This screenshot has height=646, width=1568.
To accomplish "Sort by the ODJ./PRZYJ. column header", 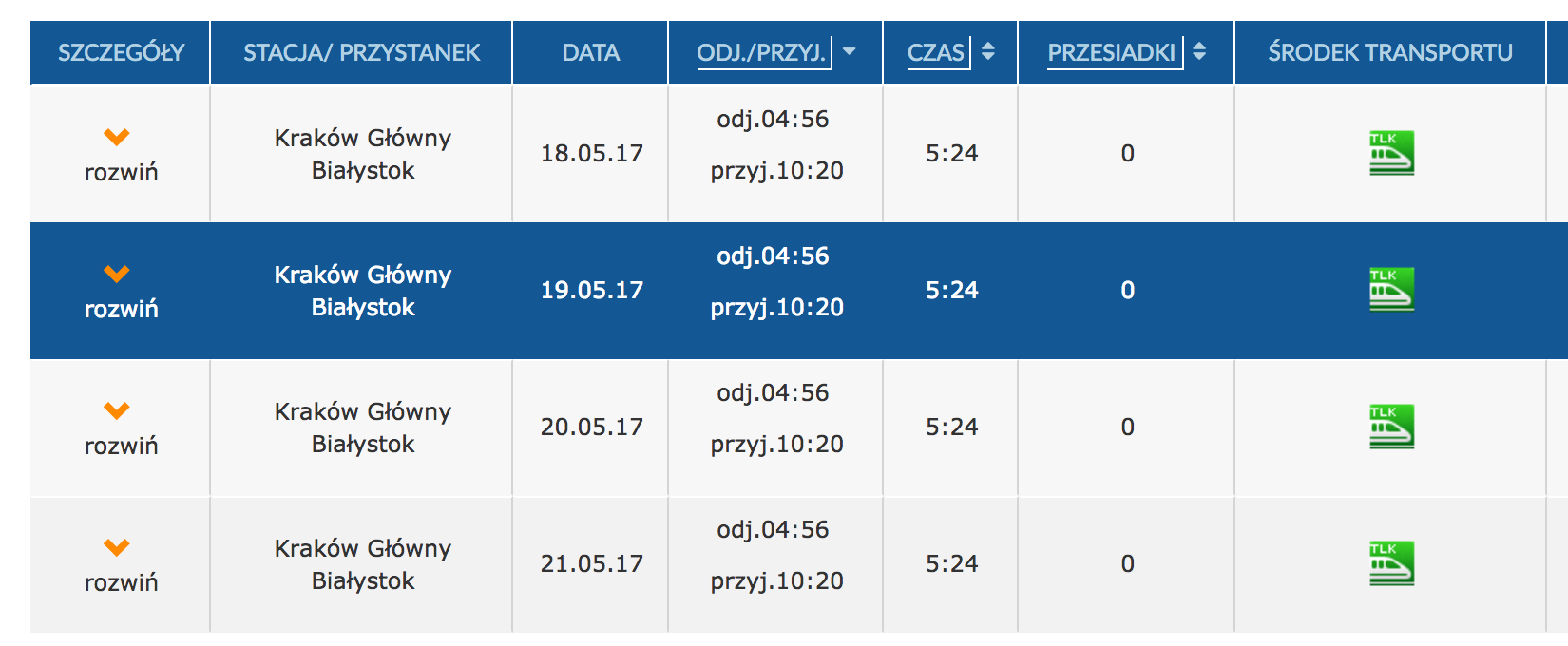I will pyautogui.click(x=761, y=52).
